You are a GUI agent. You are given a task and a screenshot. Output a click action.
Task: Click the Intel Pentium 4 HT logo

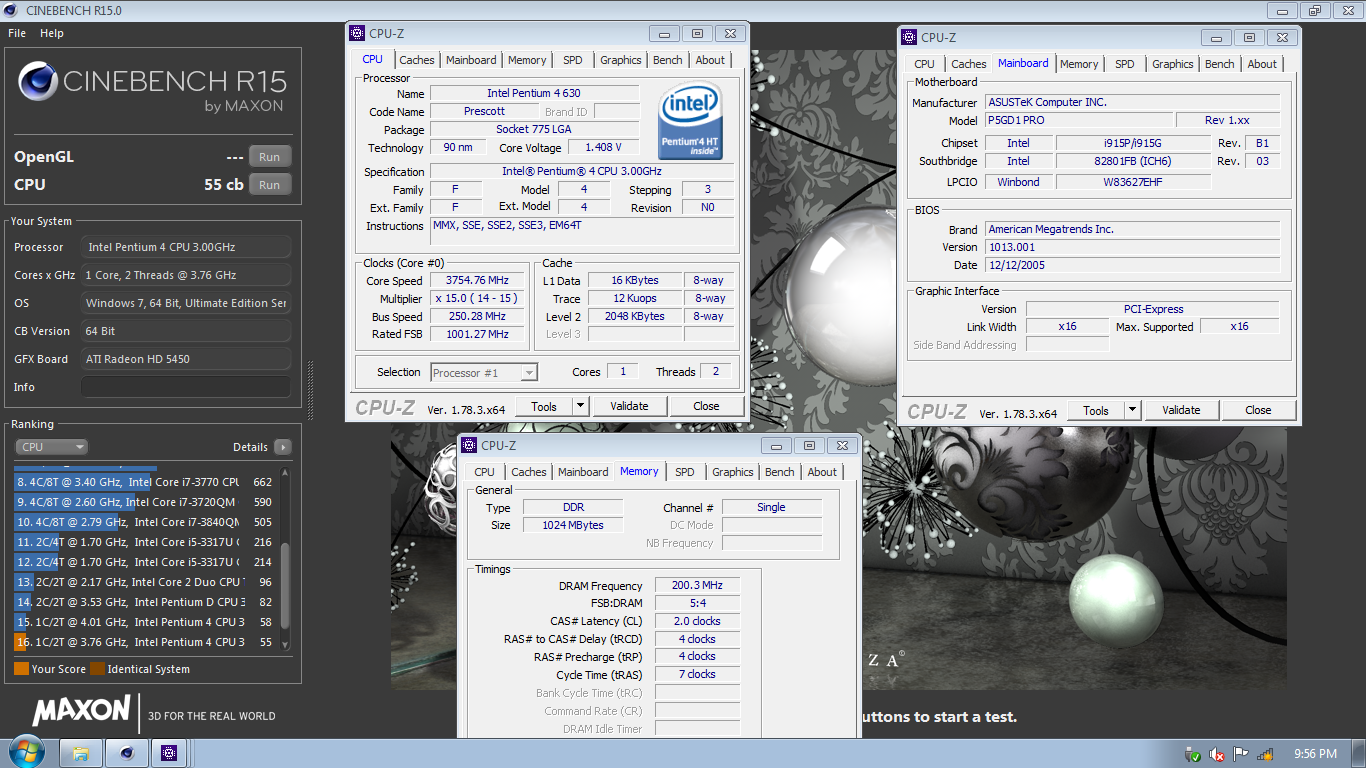[x=691, y=122]
